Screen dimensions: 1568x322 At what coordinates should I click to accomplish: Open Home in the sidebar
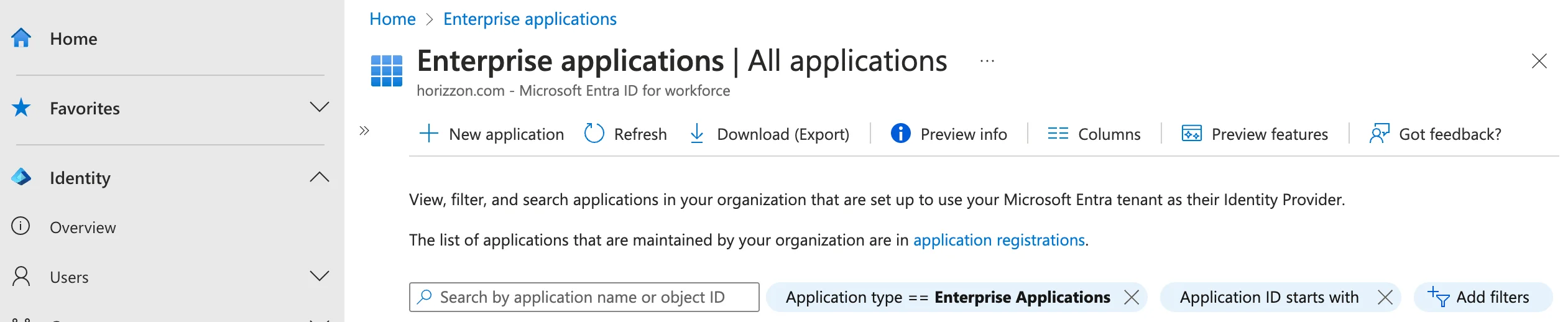pyautogui.click(x=73, y=39)
